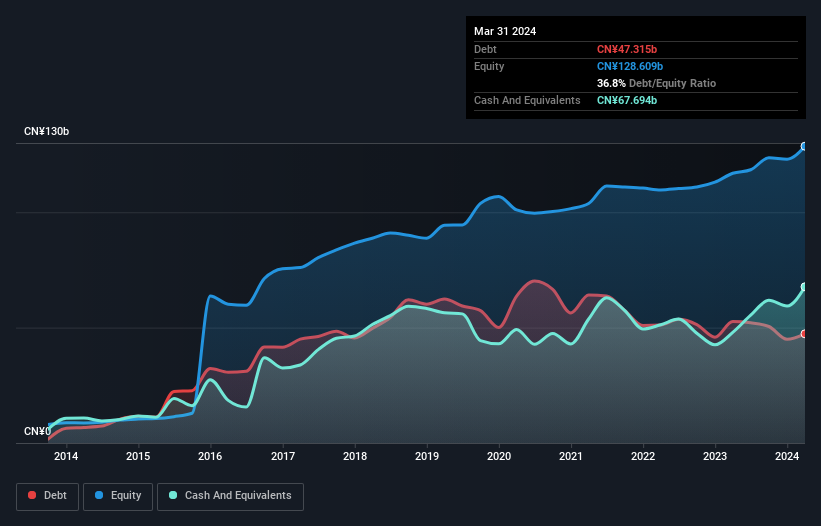821x526 pixels.
Task: Click the 2022 x-axis label
Action: point(643,456)
